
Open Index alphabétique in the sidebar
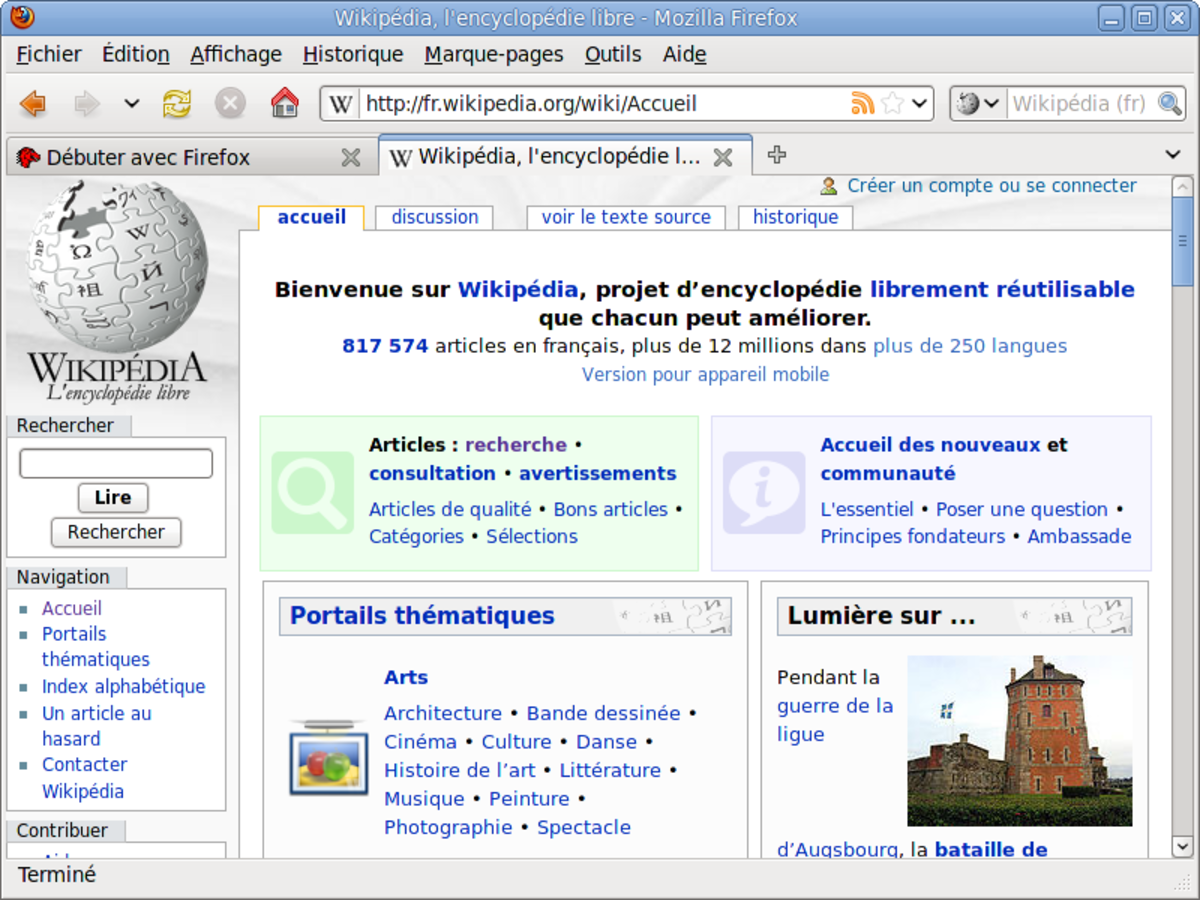tap(123, 687)
